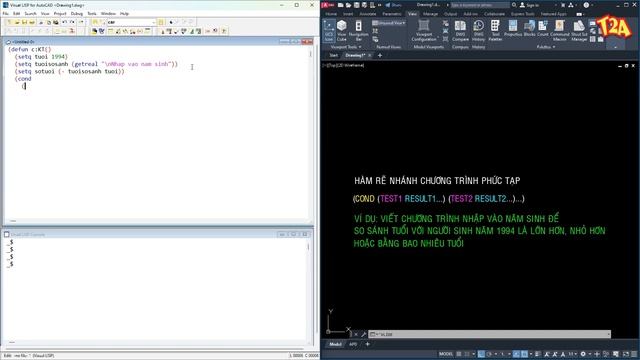Screen dimensions: 640x360
Task: Click the status bar customization icon at far right
Action: coord(634,354)
